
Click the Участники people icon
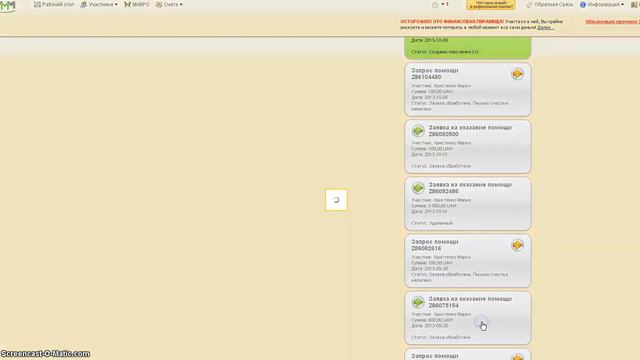pyautogui.click(x=84, y=4)
